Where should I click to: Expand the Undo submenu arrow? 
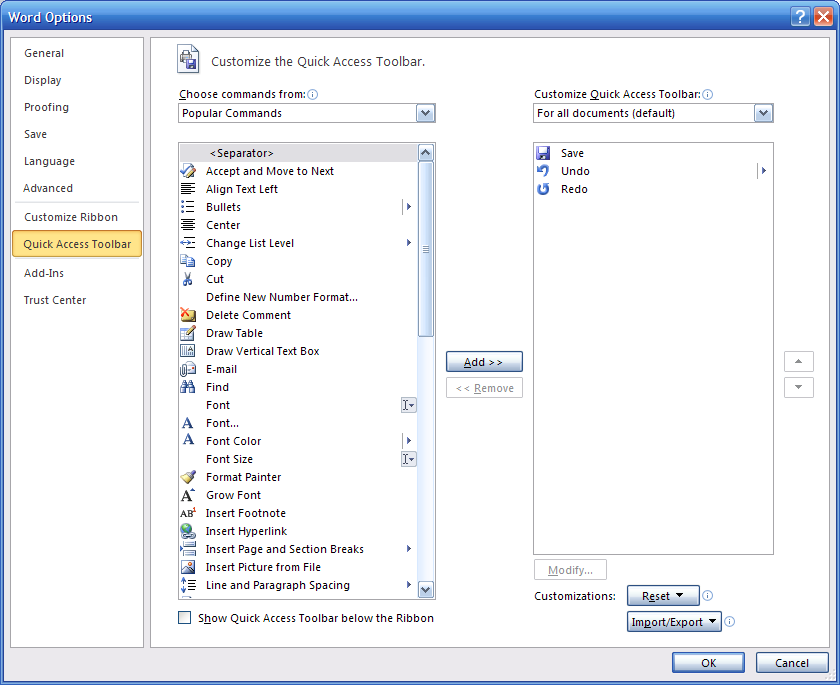(x=764, y=171)
